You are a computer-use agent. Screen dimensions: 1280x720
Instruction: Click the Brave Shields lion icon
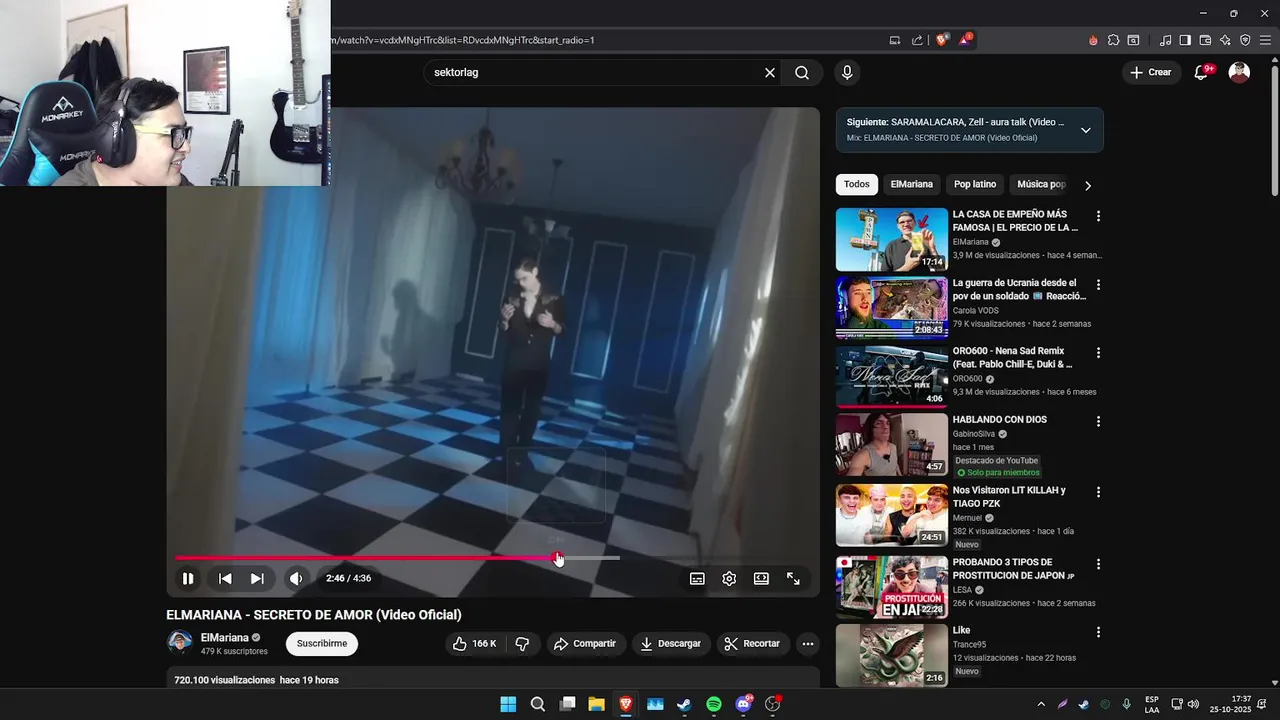[942, 40]
